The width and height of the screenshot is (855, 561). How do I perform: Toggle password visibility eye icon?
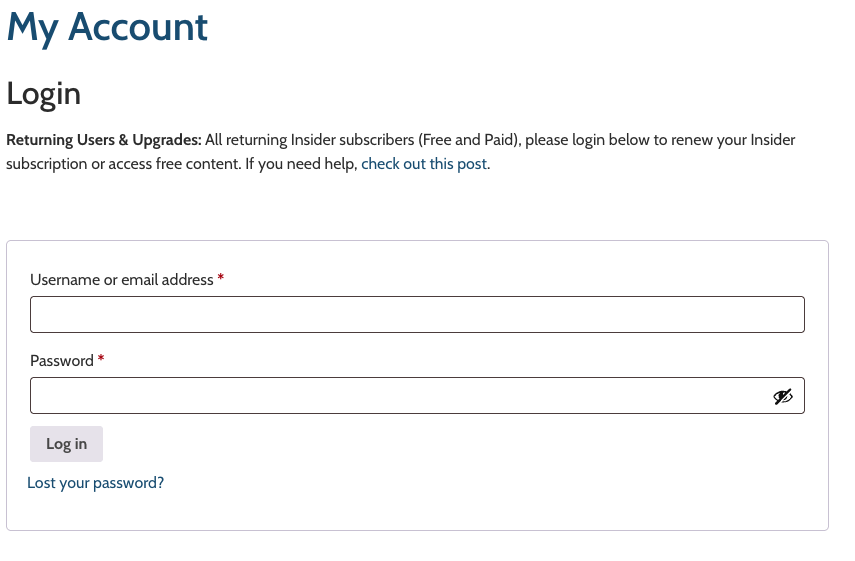tap(783, 396)
